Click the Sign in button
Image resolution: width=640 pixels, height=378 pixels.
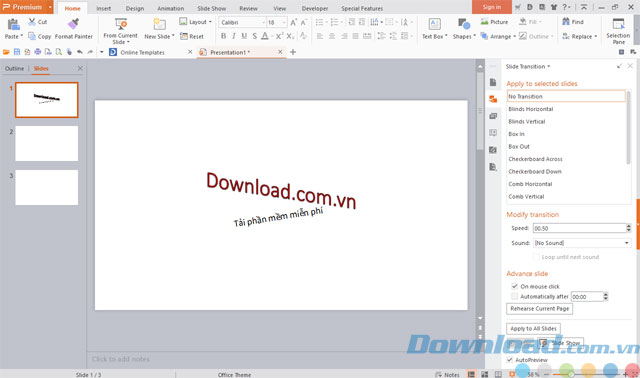[x=492, y=7]
